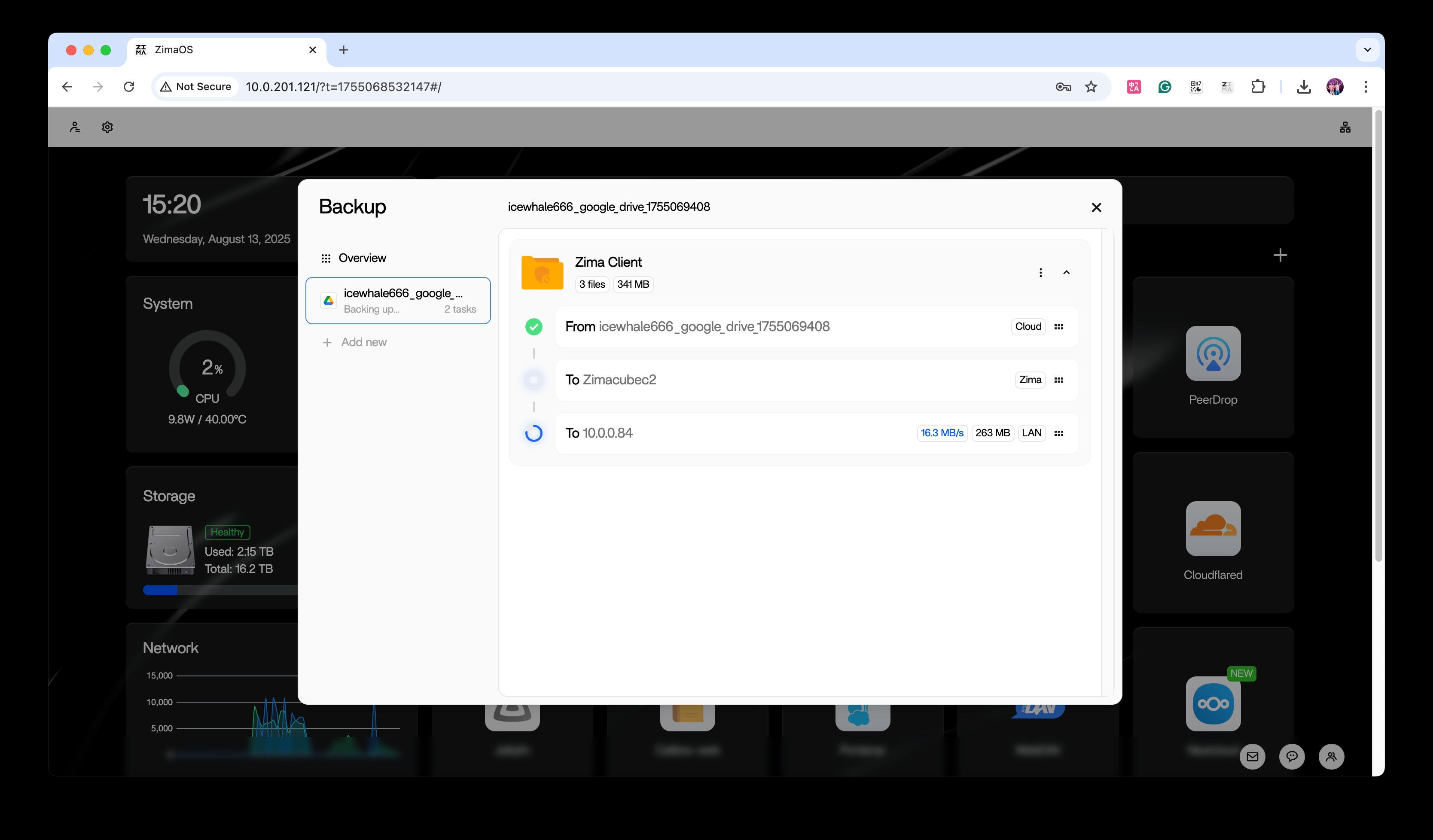Open the Nextcloud app icon marked NEW
Viewport: 1433px width, 840px height.
pyautogui.click(x=1213, y=703)
